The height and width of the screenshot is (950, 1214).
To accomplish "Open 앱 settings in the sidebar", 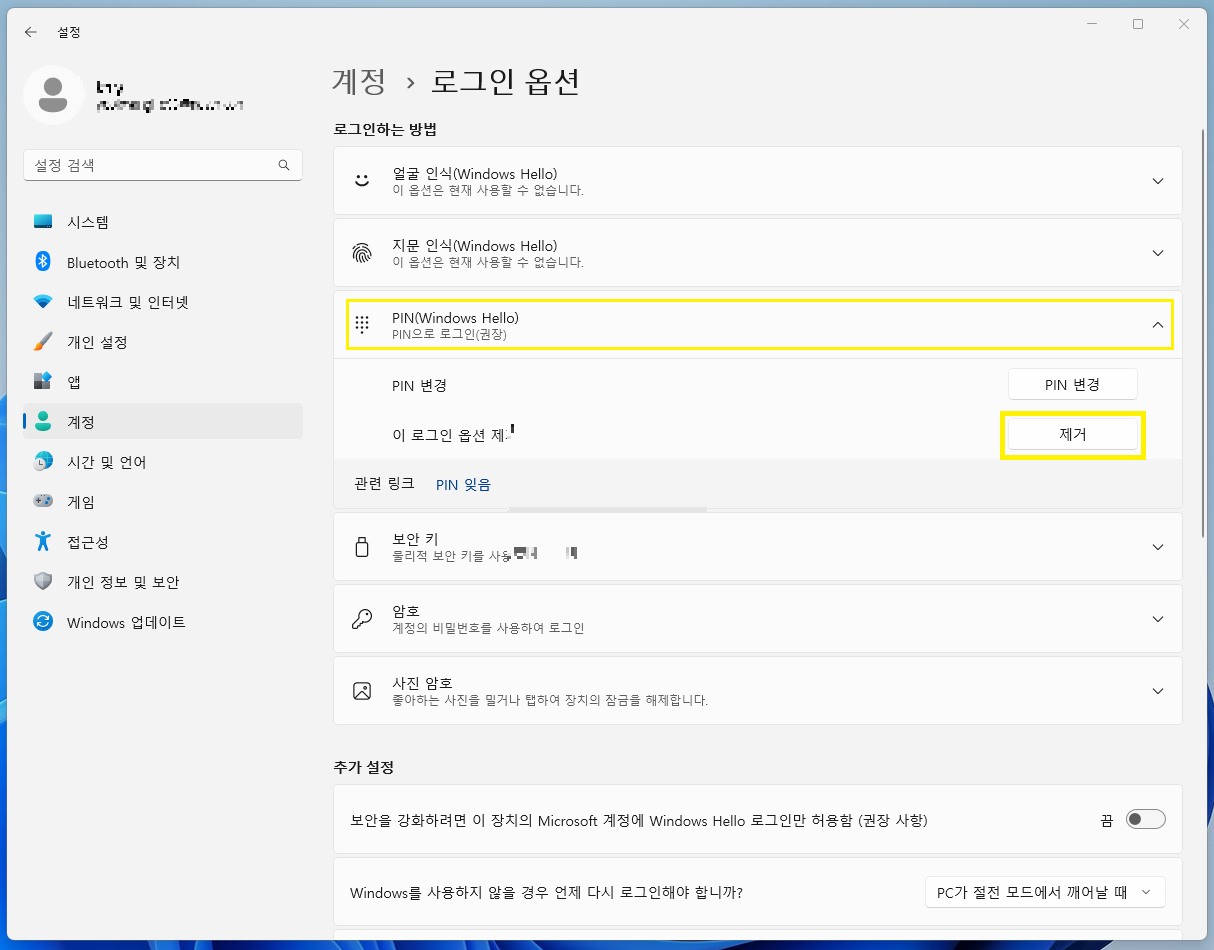I will [x=162, y=382].
